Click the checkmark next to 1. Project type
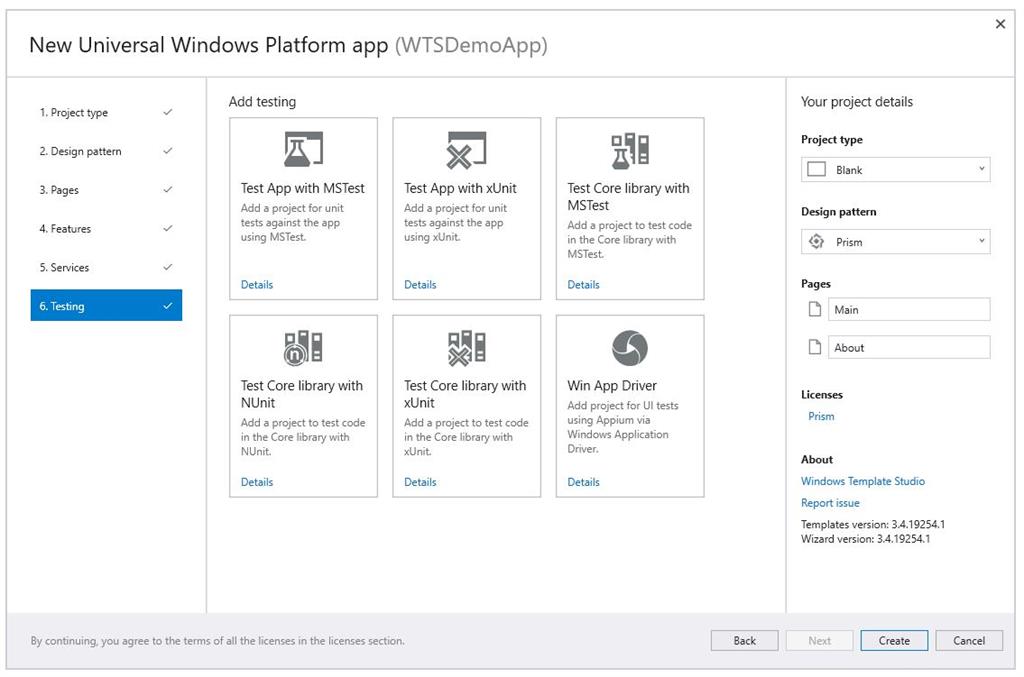The width and height of the screenshot is (1024, 677). pyautogui.click(x=169, y=112)
